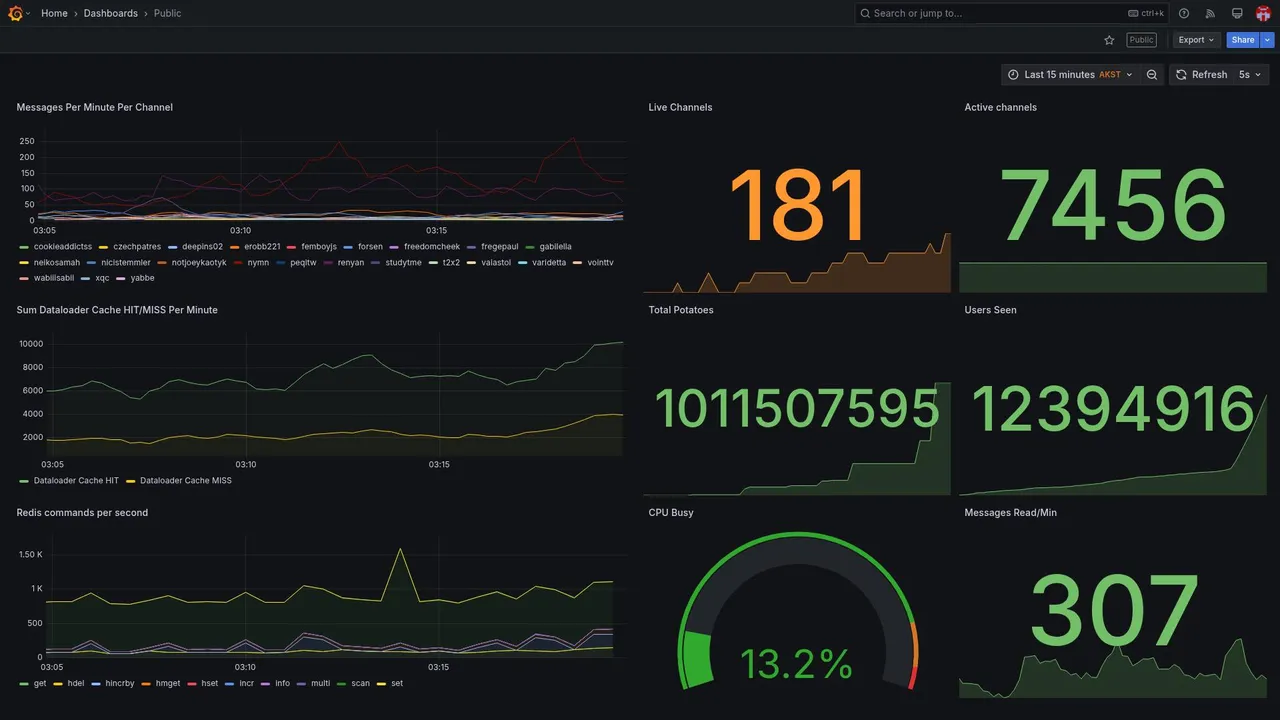
Task: Open Dashboards in the breadcrumb
Action: click(x=111, y=13)
